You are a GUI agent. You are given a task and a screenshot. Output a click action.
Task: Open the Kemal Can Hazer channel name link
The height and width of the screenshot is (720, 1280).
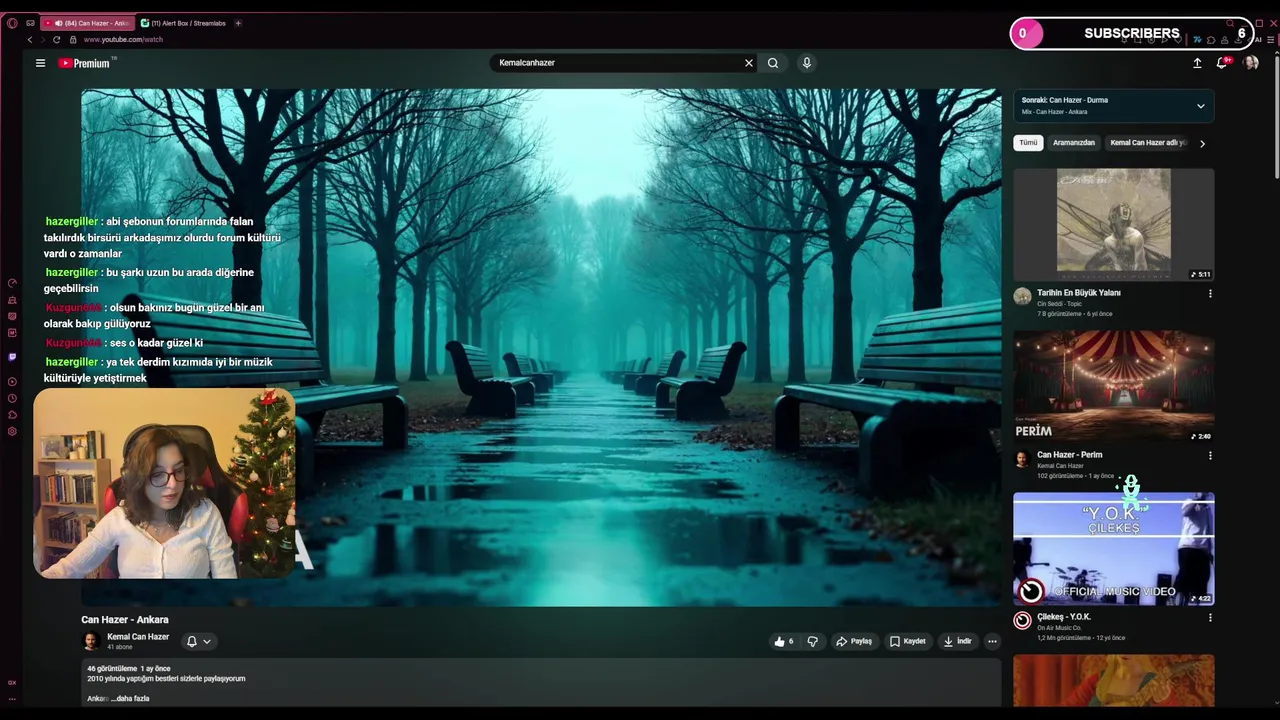pyautogui.click(x=138, y=637)
